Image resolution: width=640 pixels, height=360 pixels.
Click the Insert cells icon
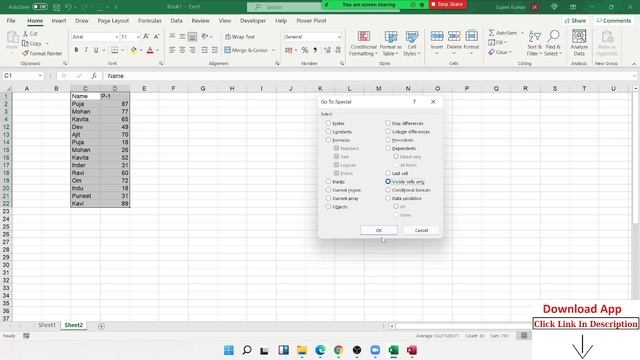437,37
